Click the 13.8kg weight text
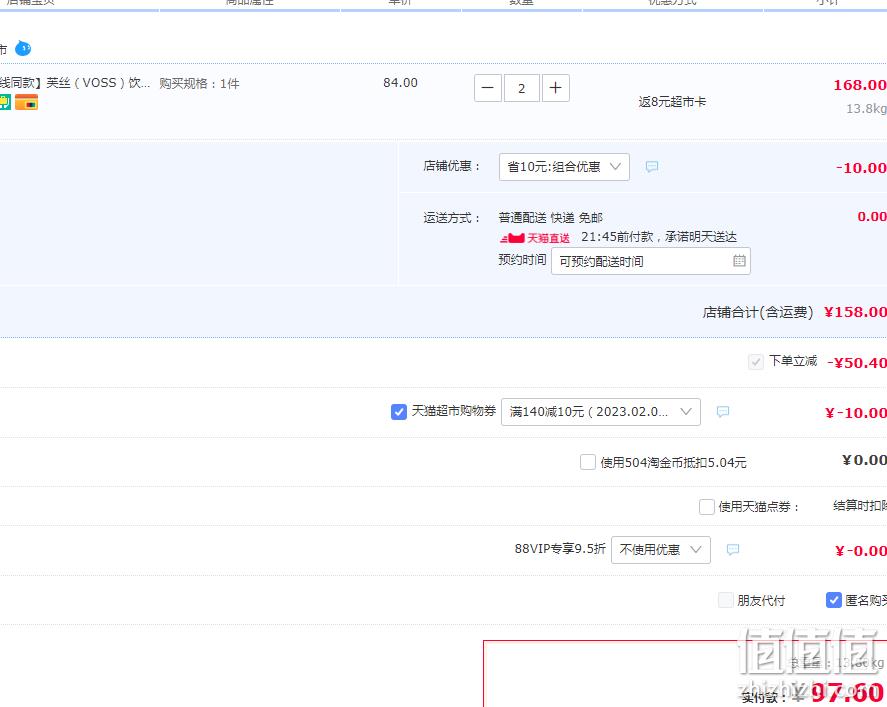This screenshot has height=707, width=887. coord(866,109)
